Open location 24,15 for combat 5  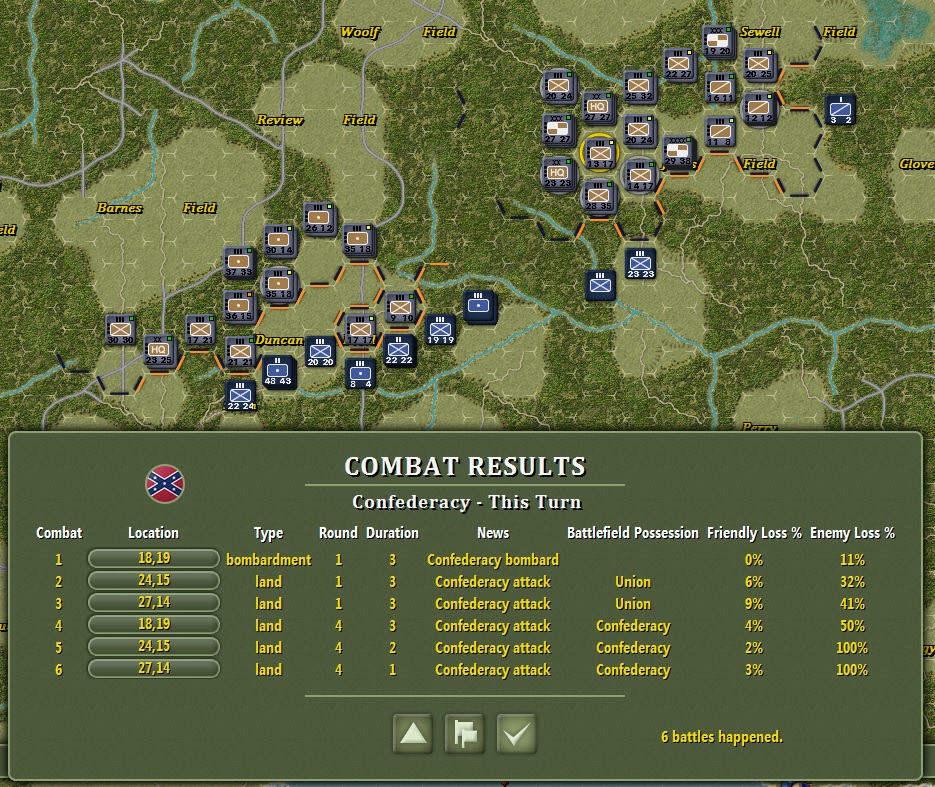coord(154,647)
